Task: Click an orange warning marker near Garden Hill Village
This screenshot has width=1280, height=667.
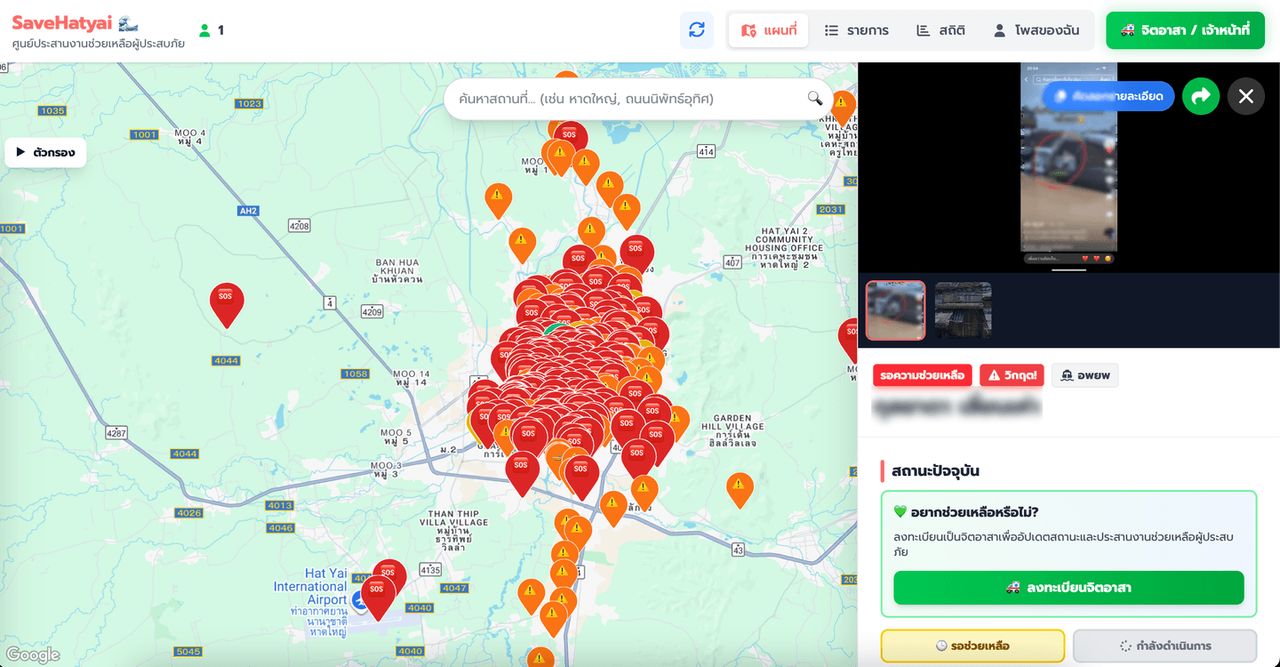Action: point(740,489)
